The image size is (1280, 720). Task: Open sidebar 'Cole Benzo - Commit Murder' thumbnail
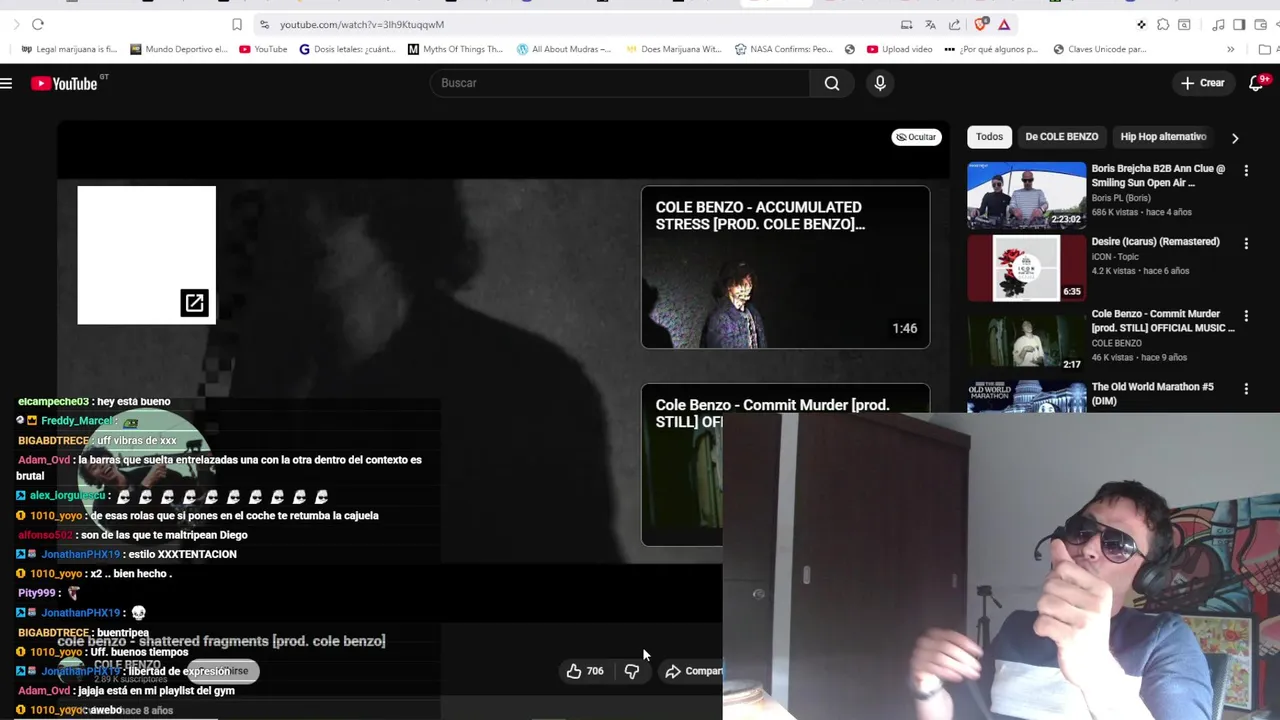tap(1026, 340)
